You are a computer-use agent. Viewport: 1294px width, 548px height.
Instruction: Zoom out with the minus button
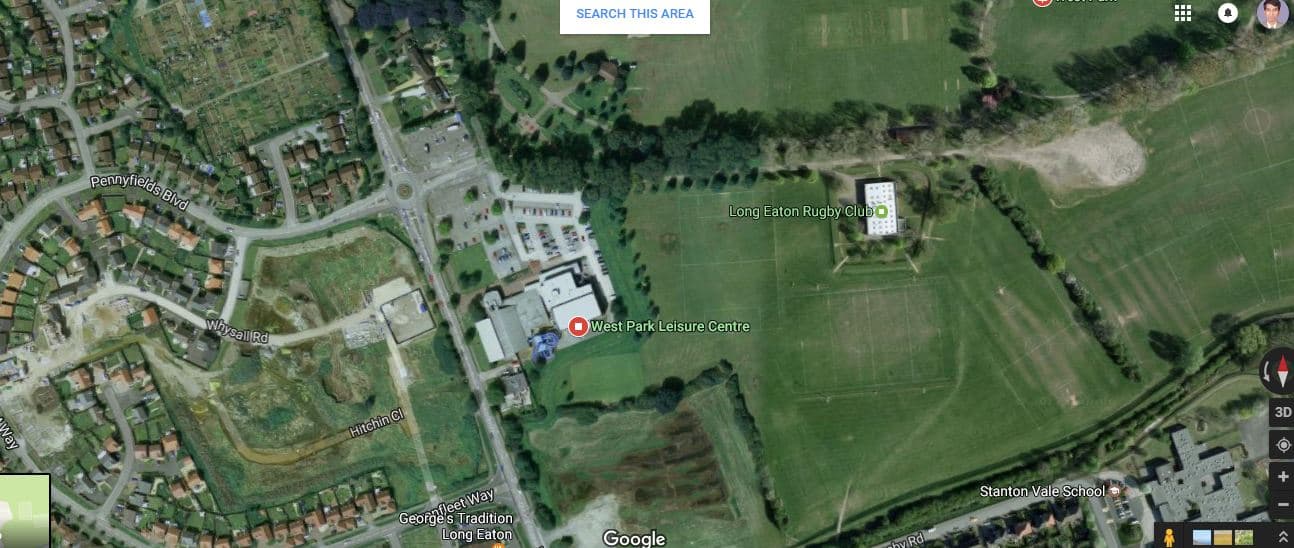pos(1282,504)
